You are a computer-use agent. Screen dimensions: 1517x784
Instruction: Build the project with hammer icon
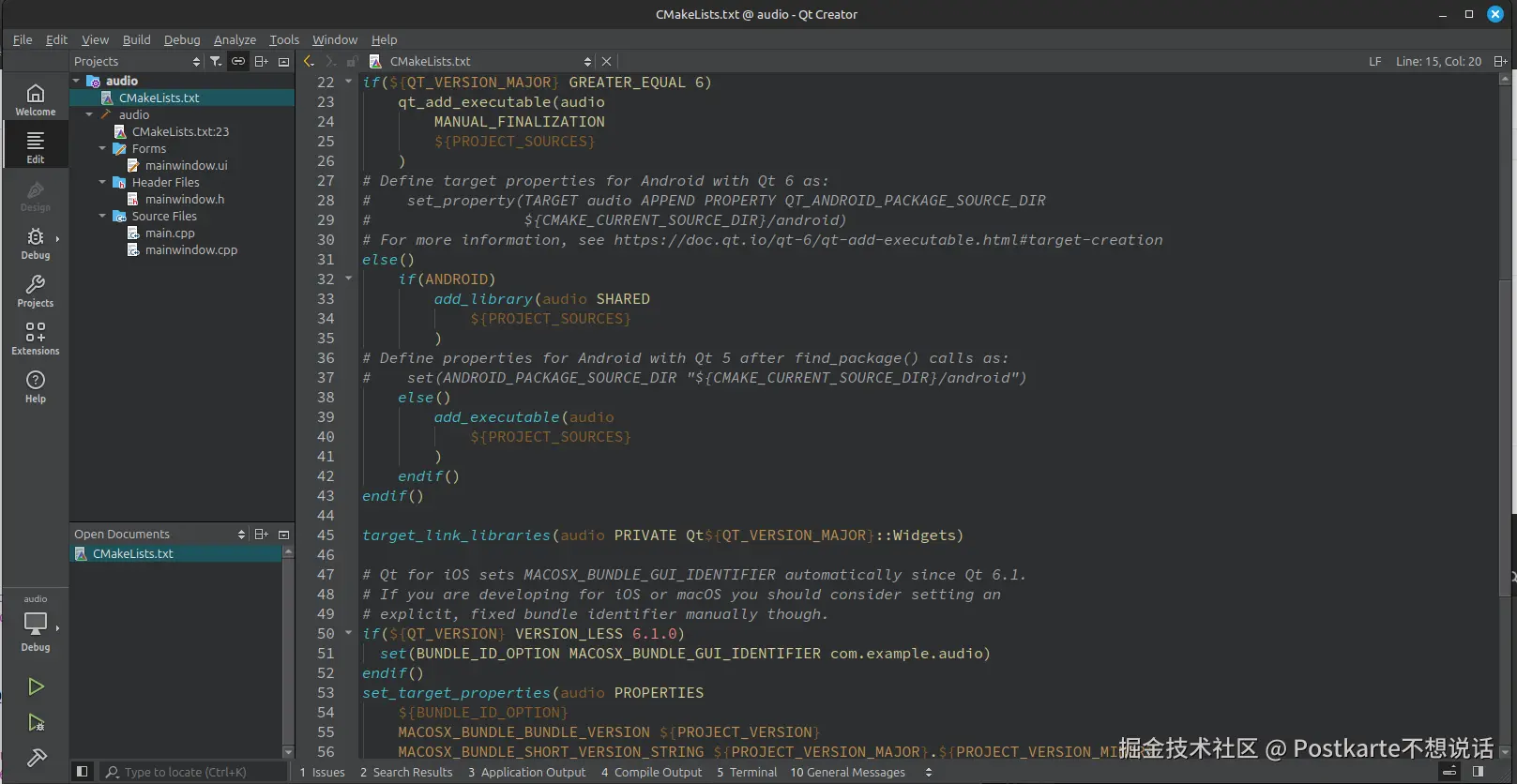[x=36, y=758]
